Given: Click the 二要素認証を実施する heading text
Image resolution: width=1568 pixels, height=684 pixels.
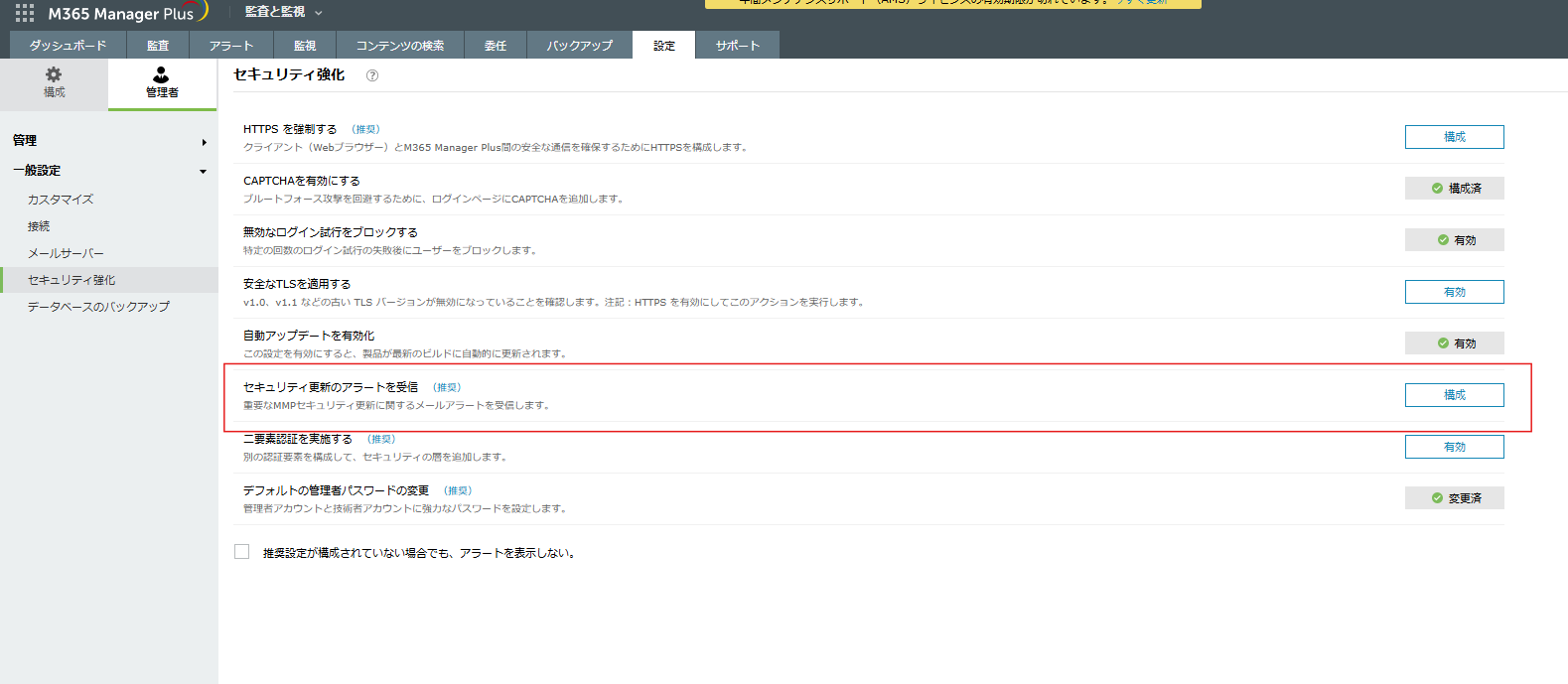Looking at the screenshot, I should tap(298, 439).
